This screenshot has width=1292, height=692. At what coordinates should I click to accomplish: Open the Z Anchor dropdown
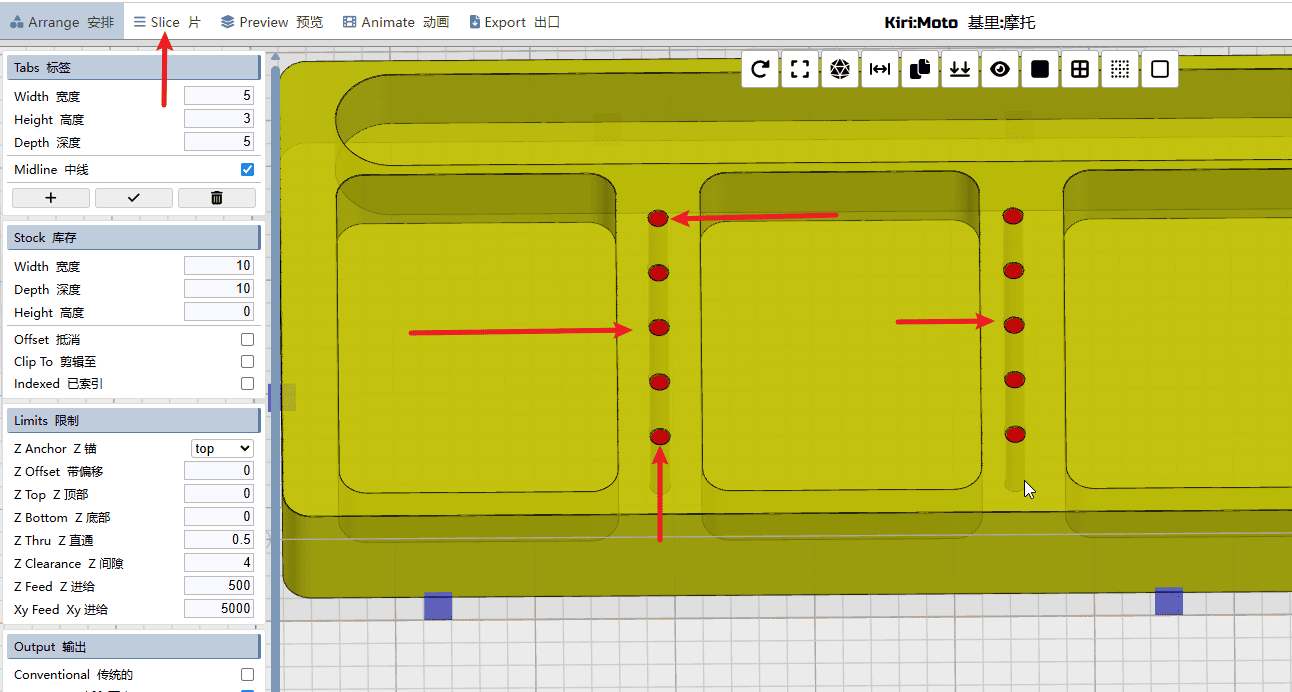[x=222, y=449]
